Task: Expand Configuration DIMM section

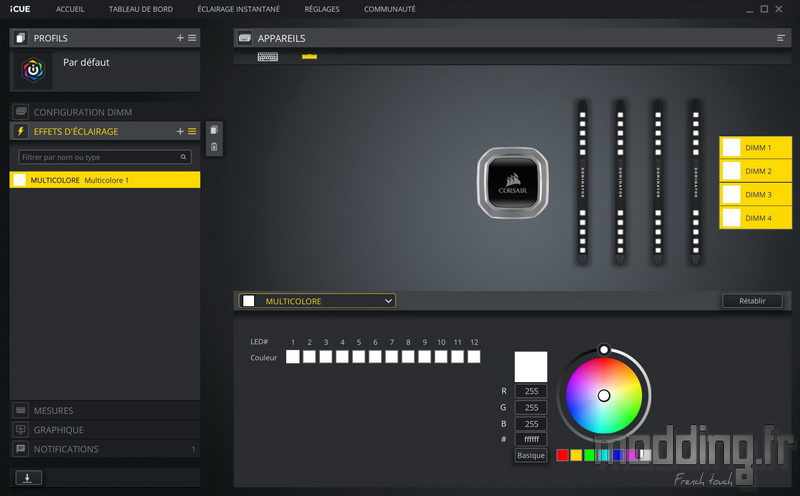Action: [105, 112]
